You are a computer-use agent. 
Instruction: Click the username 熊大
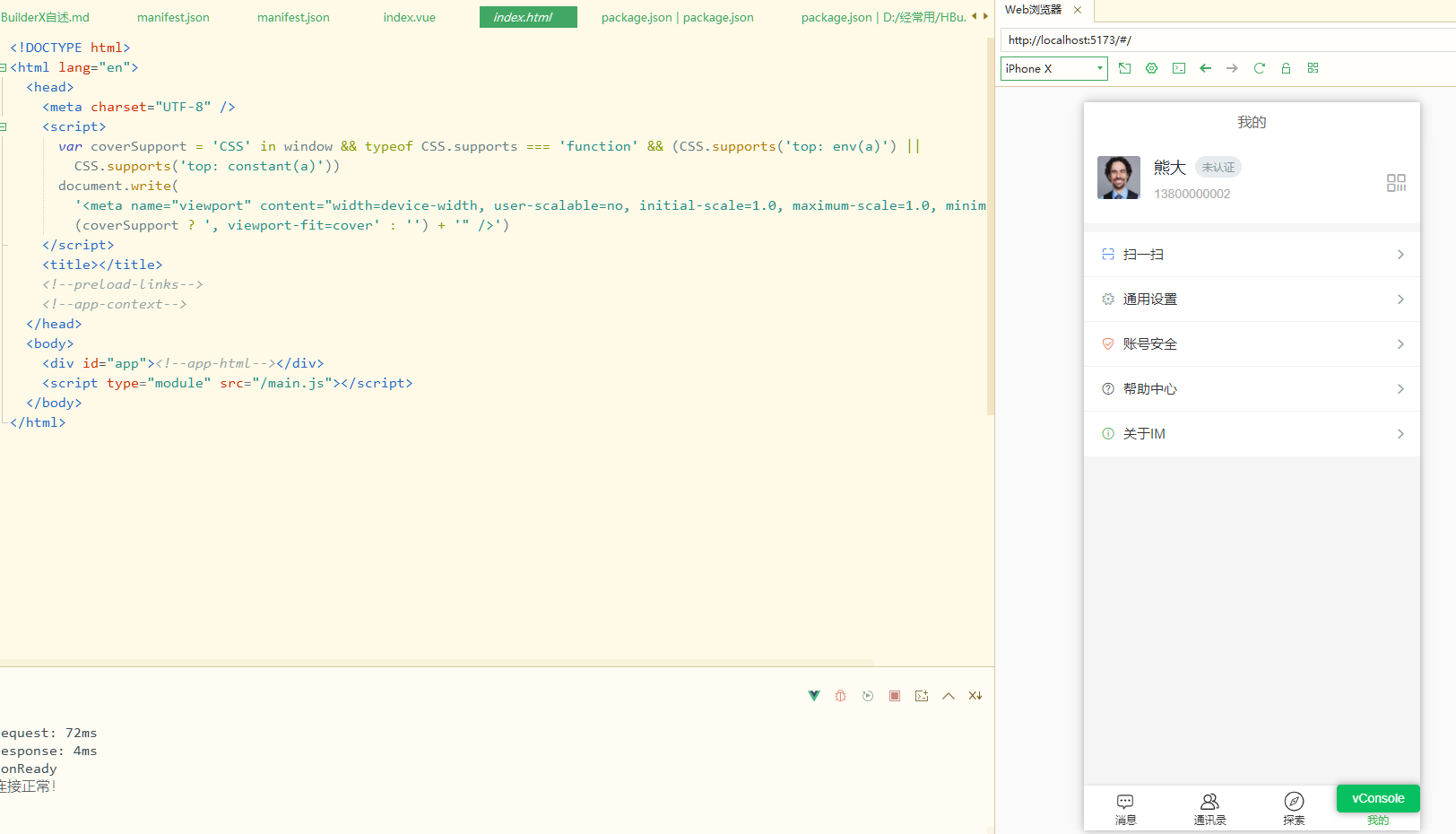pyautogui.click(x=1170, y=168)
